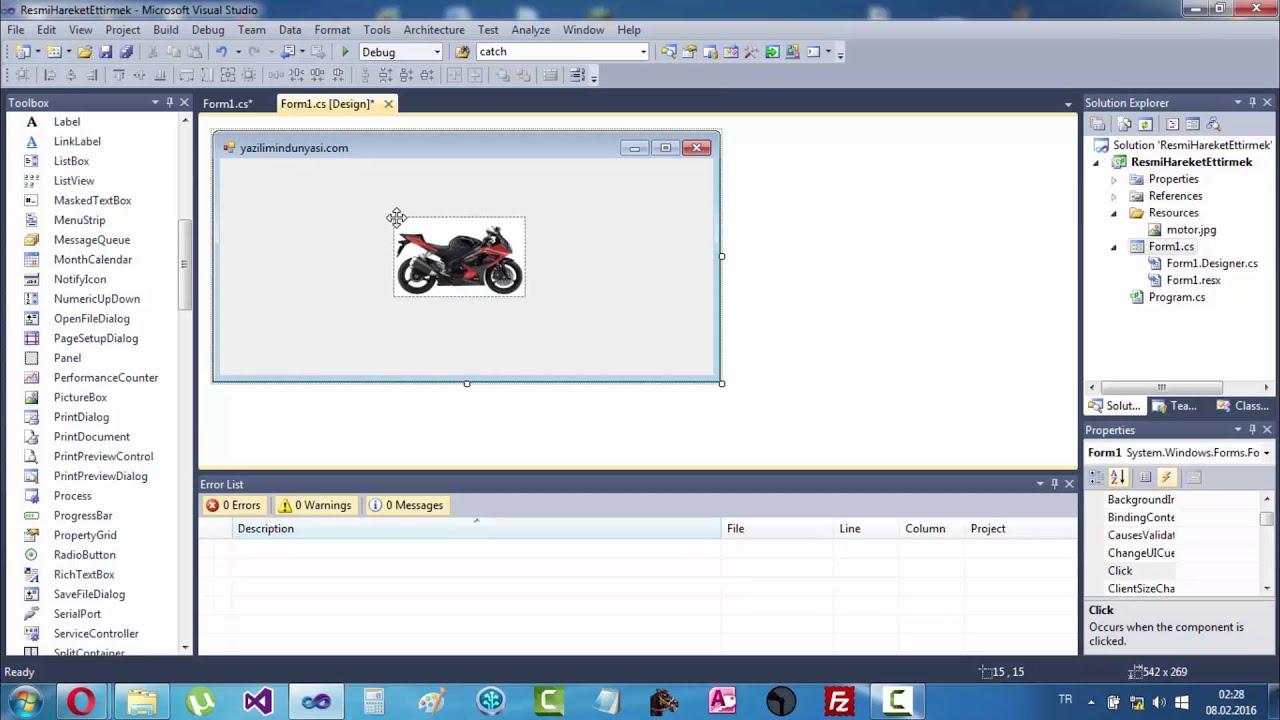1280x720 pixels.
Task: Expand the Properties node in Solution Explorer
Action: pyautogui.click(x=1114, y=180)
